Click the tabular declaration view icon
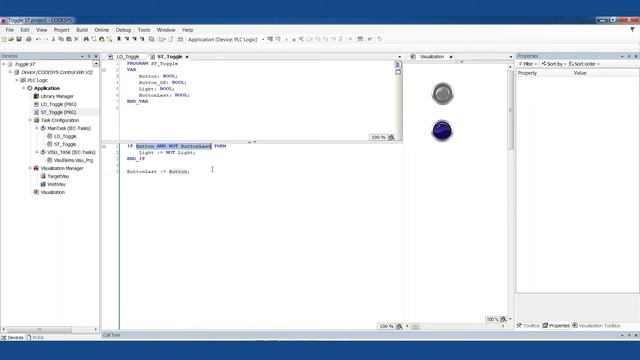The height and width of the screenshot is (360, 640). [x=398, y=72]
